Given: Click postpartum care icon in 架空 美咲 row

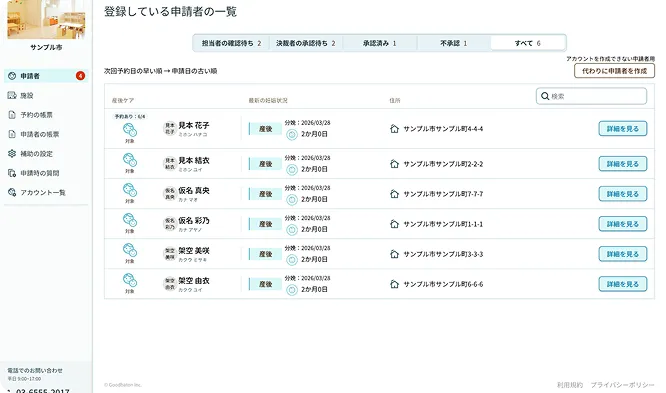Looking at the screenshot, I should (130, 250).
